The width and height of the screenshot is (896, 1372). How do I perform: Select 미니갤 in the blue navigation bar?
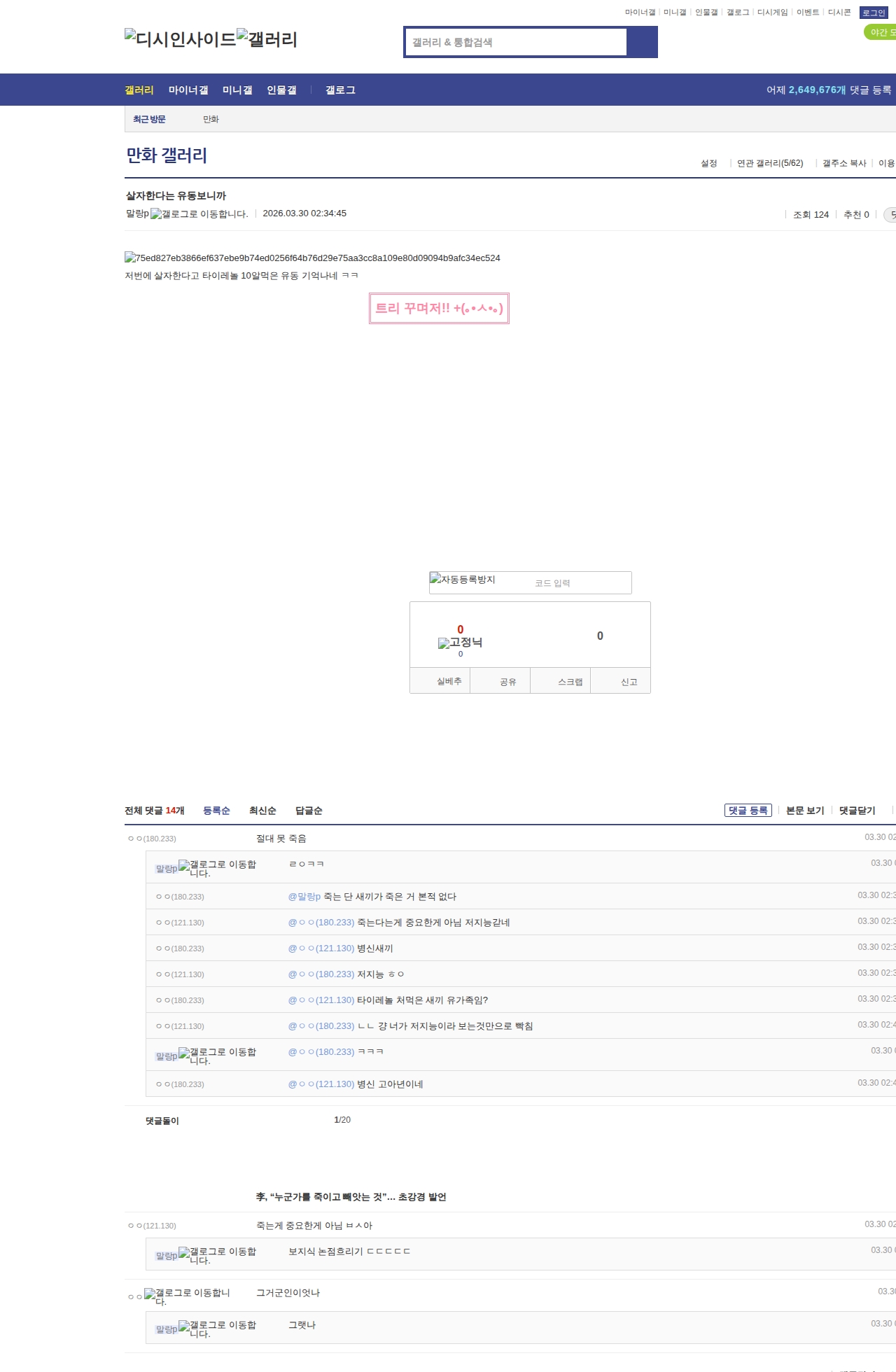point(237,90)
